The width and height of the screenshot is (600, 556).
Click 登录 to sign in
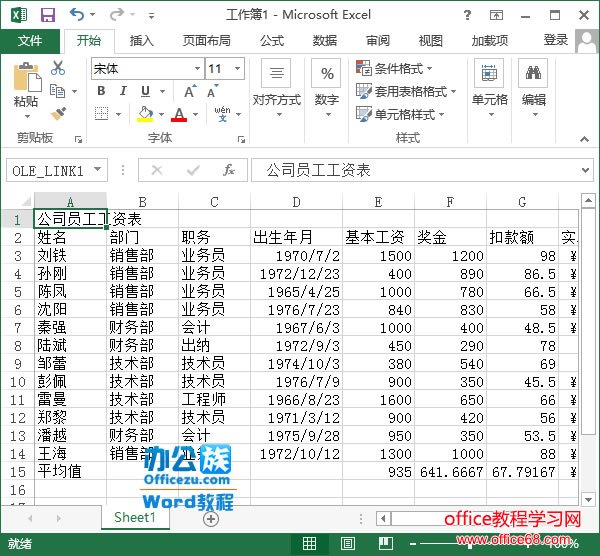tap(556, 40)
